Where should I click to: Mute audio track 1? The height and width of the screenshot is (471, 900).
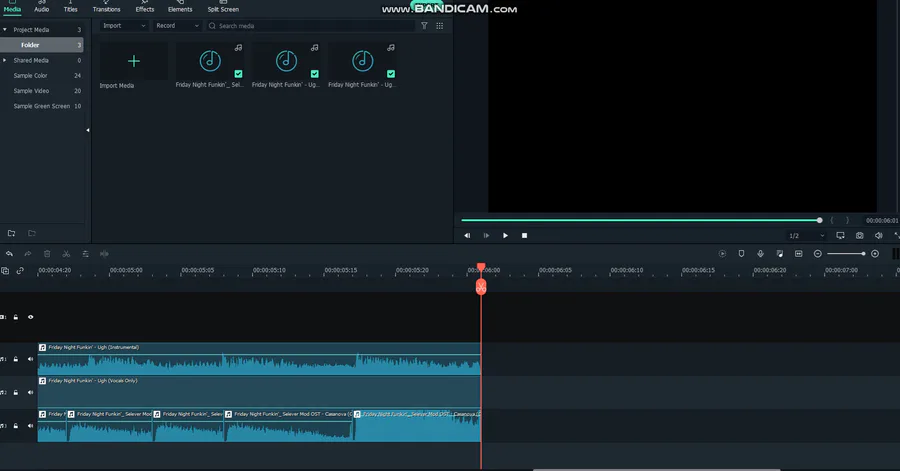(x=30, y=359)
